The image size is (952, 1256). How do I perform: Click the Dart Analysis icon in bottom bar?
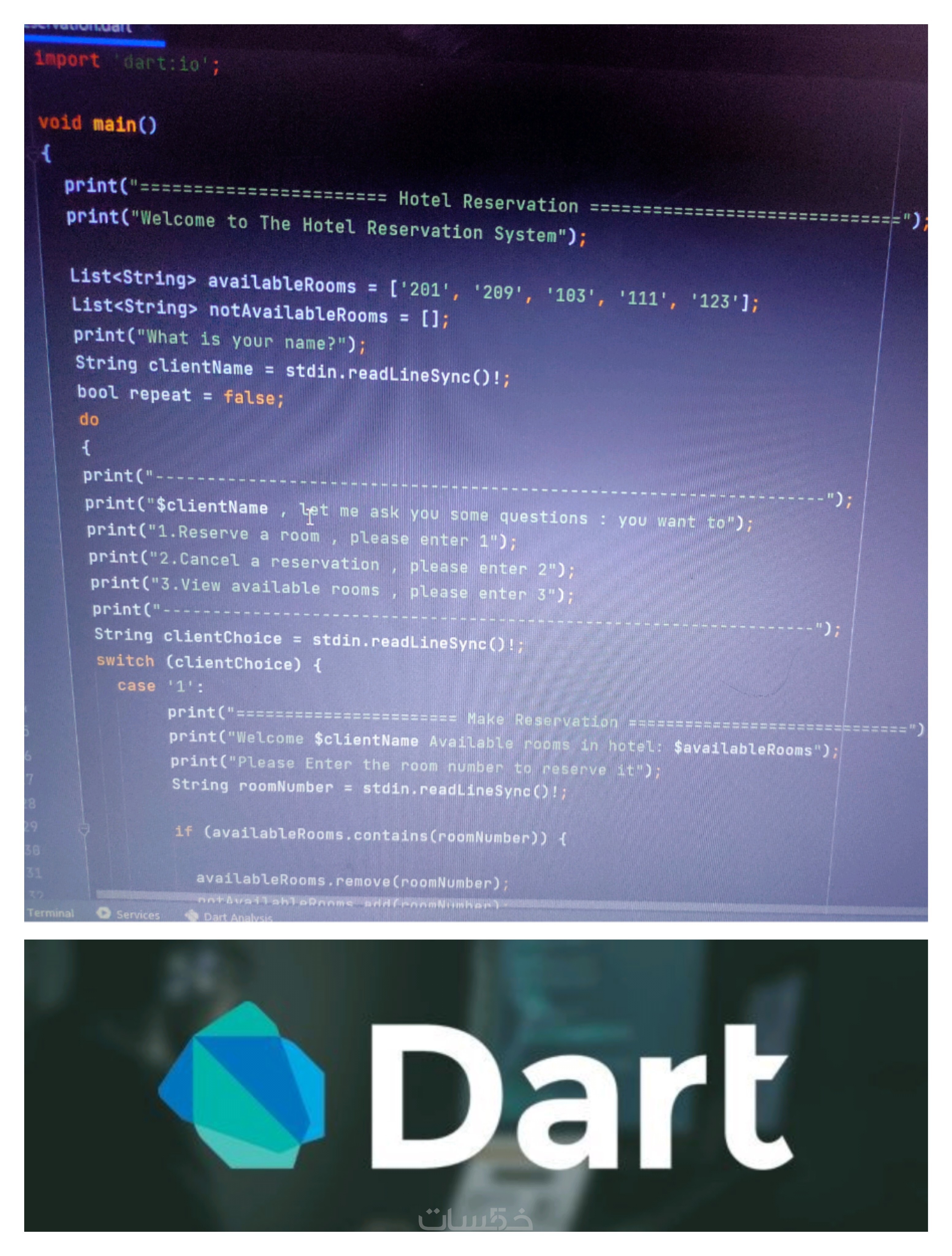pos(192,915)
